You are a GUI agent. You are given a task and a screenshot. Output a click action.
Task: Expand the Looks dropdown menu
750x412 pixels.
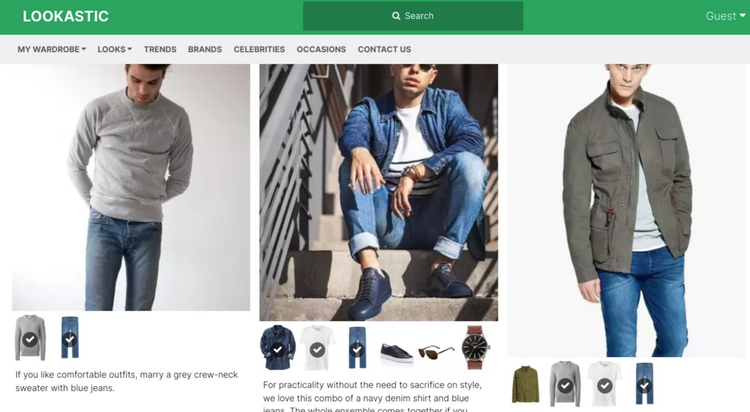pyautogui.click(x=114, y=49)
